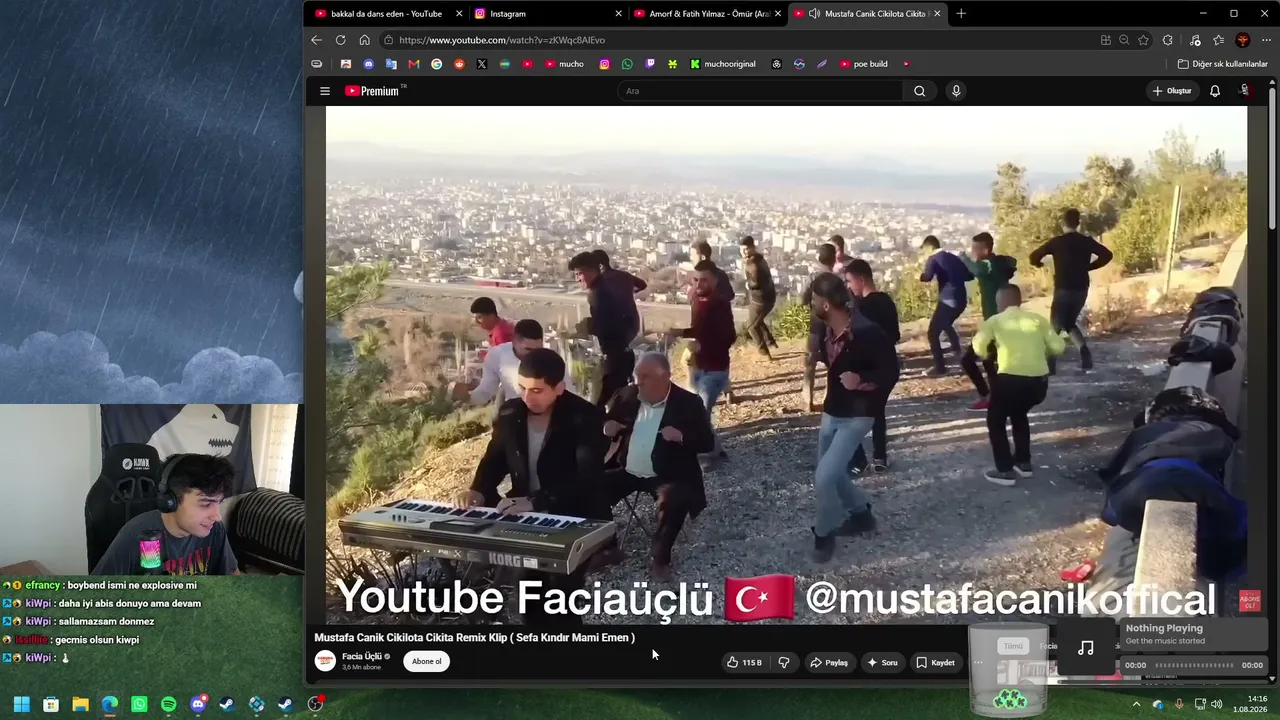This screenshot has height=720, width=1280.
Task: Open the Instagram bookmark in the bookmarks bar
Action: click(x=604, y=64)
